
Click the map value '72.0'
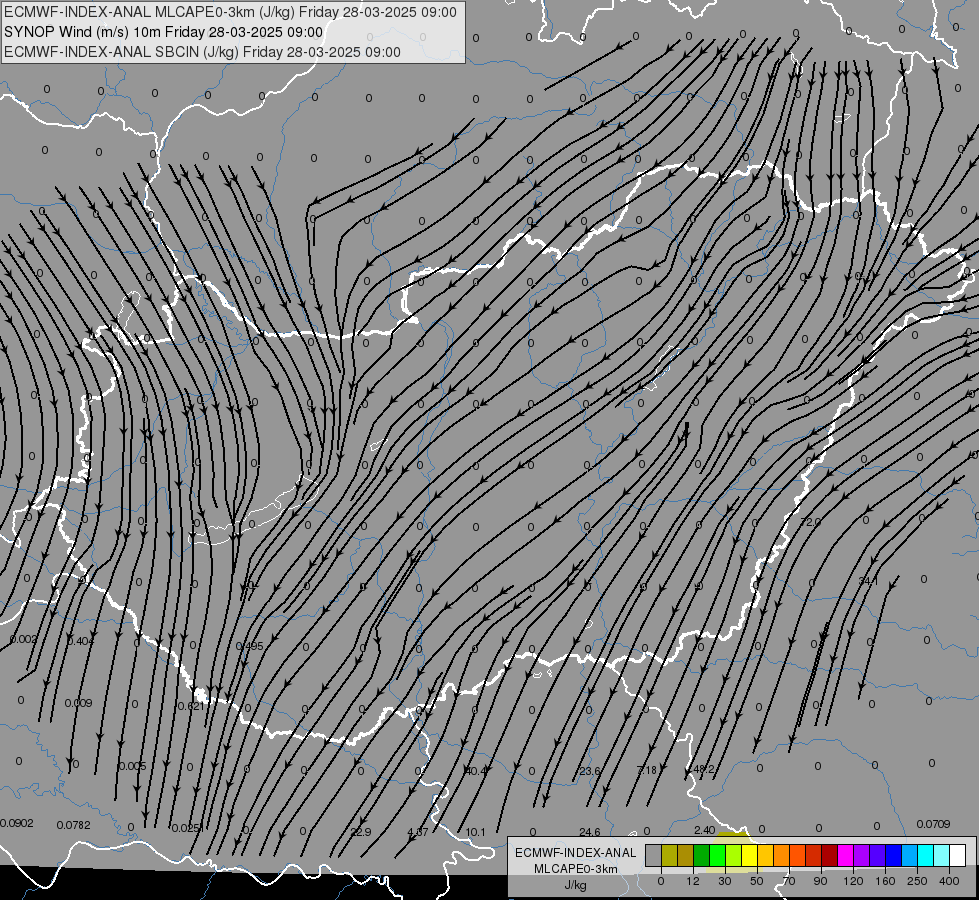(x=810, y=522)
